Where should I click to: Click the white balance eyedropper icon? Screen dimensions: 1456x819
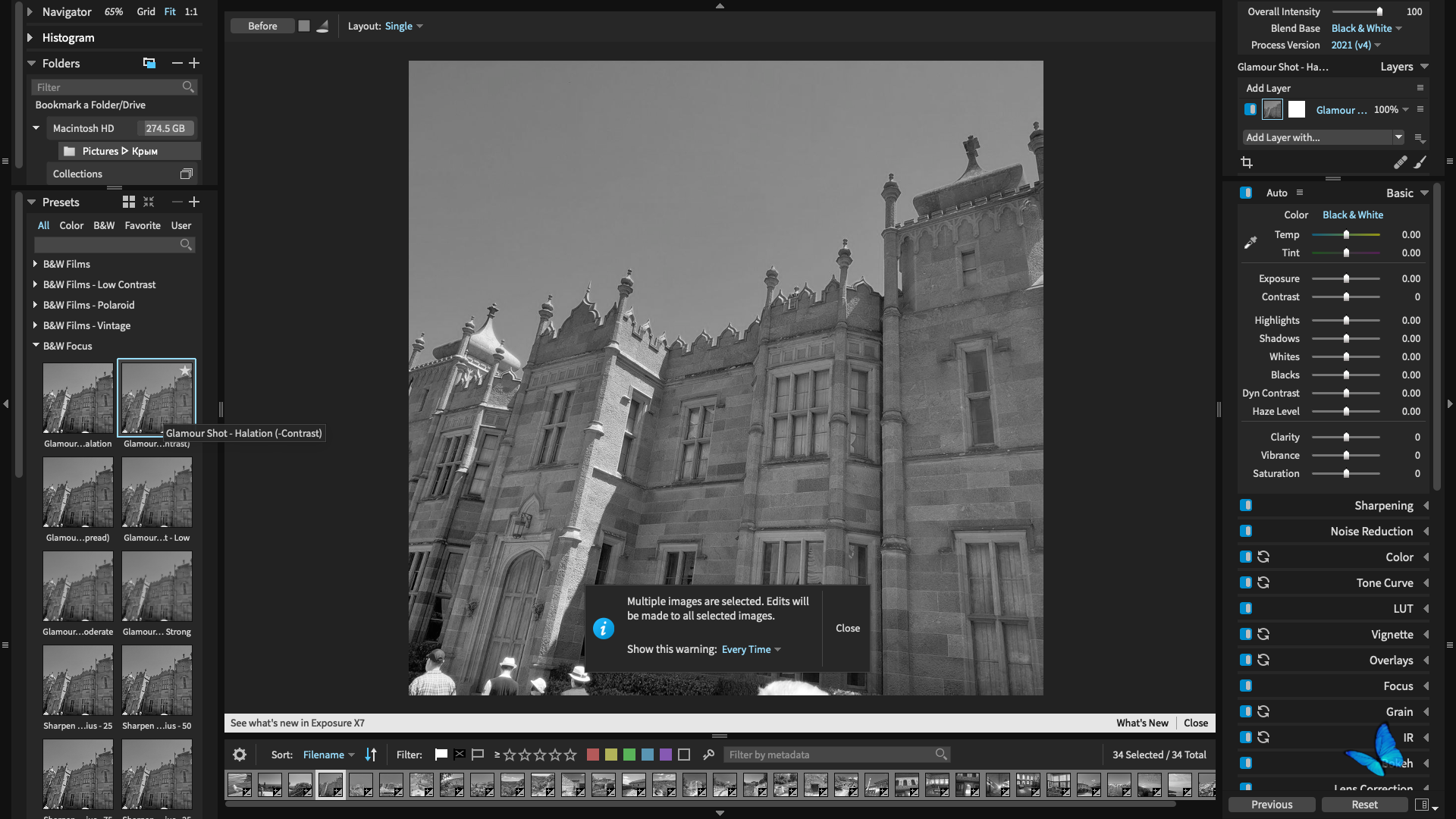1250,243
